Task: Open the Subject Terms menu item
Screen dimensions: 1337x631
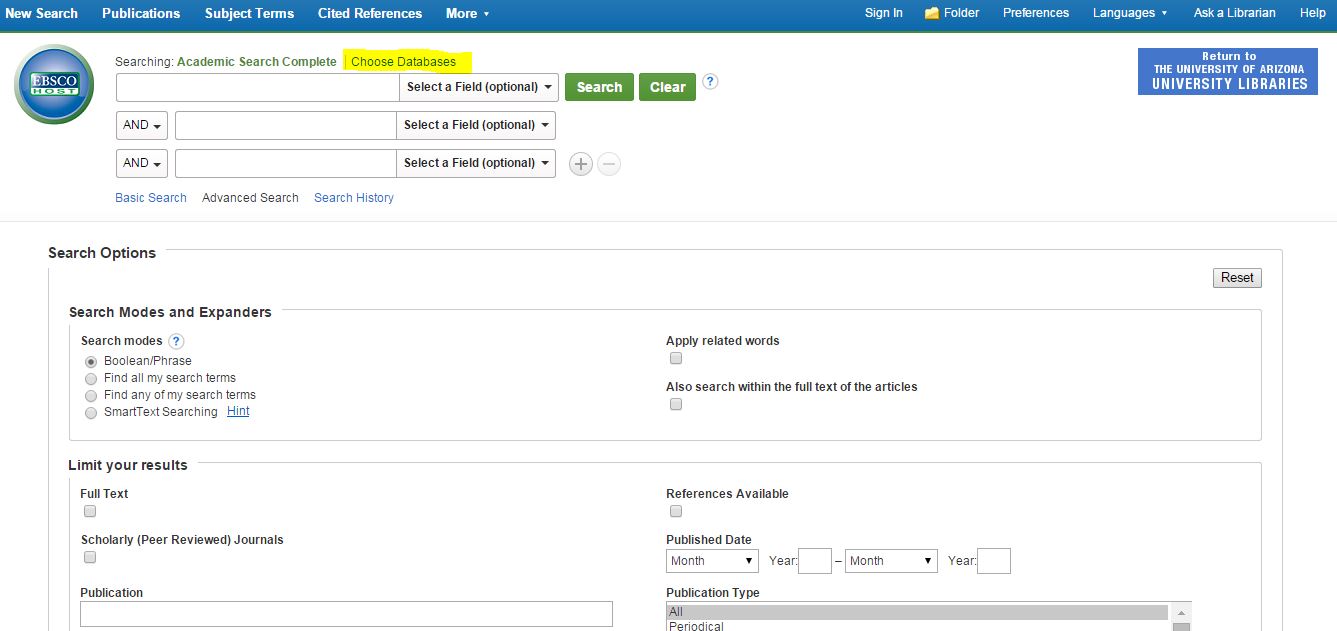Action: click(249, 13)
